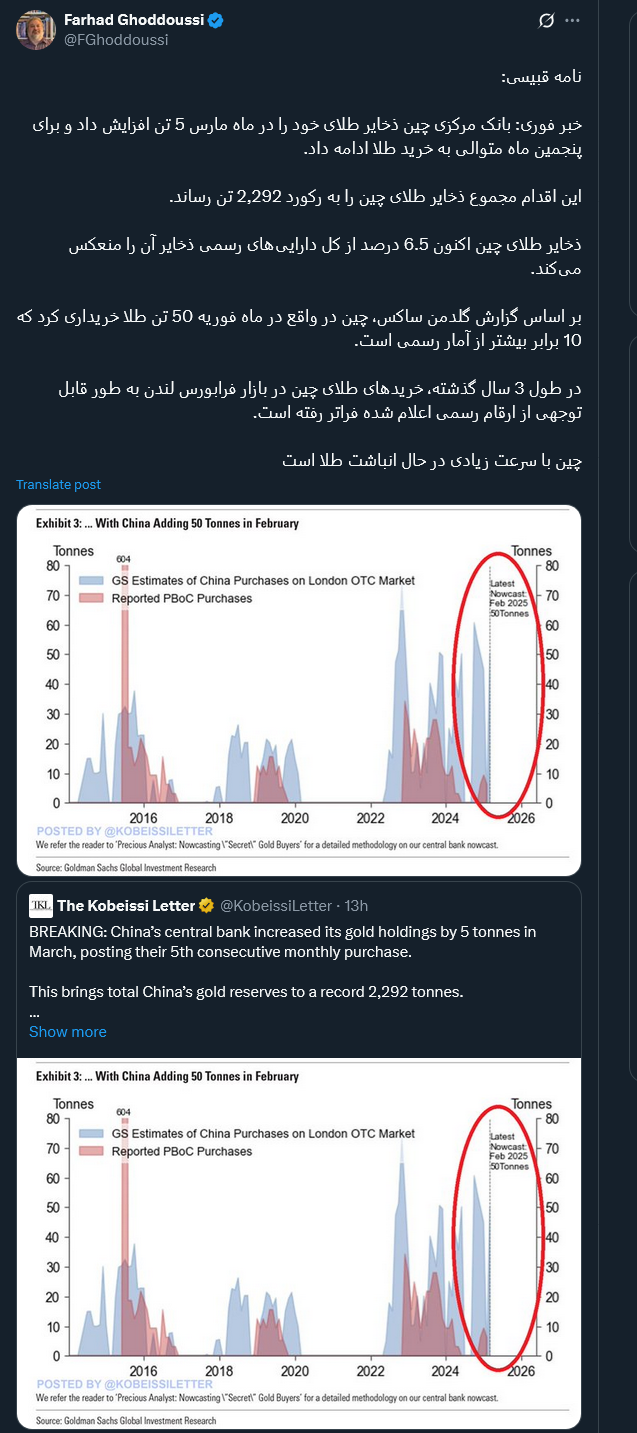Expand the quoted tweet with Show more

coord(68,1031)
